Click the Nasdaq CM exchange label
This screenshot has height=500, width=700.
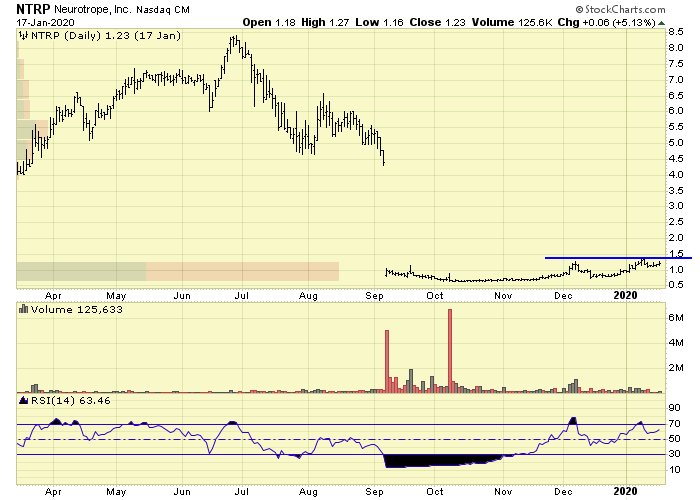coord(163,9)
